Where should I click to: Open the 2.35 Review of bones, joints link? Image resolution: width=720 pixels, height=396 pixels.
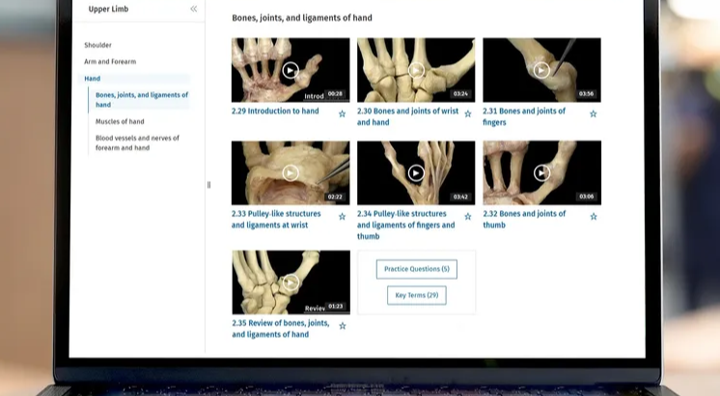point(281,328)
